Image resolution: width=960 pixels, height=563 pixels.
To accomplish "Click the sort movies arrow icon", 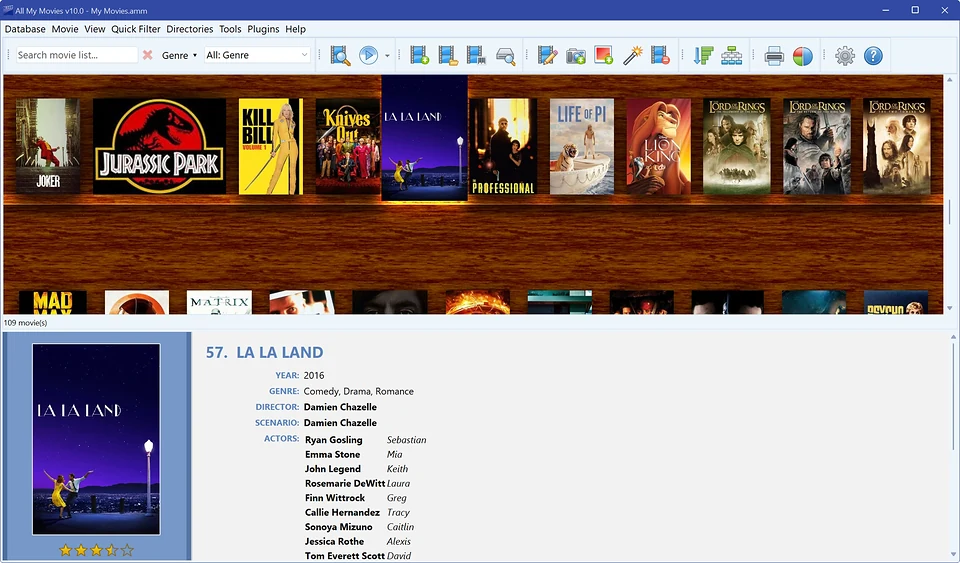I will point(703,55).
